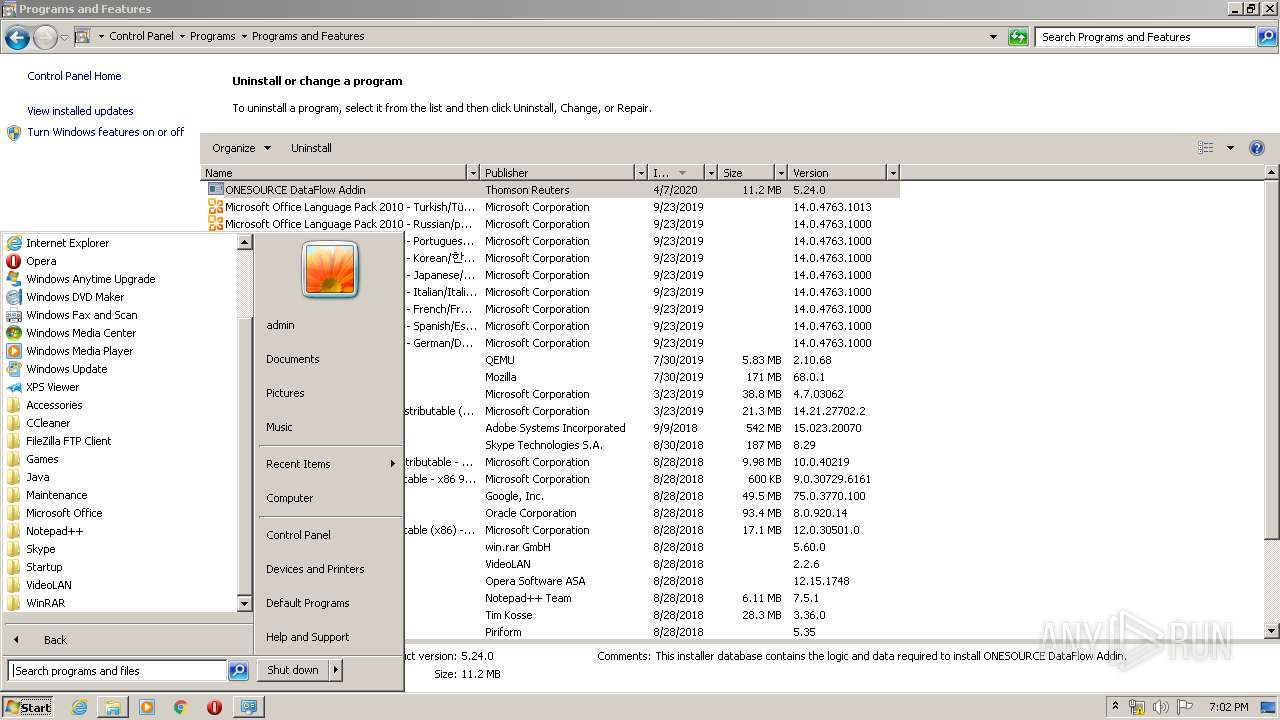Open the Version column filter dropdown
Image resolution: width=1280 pixels, height=720 pixels.
pos(893,173)
